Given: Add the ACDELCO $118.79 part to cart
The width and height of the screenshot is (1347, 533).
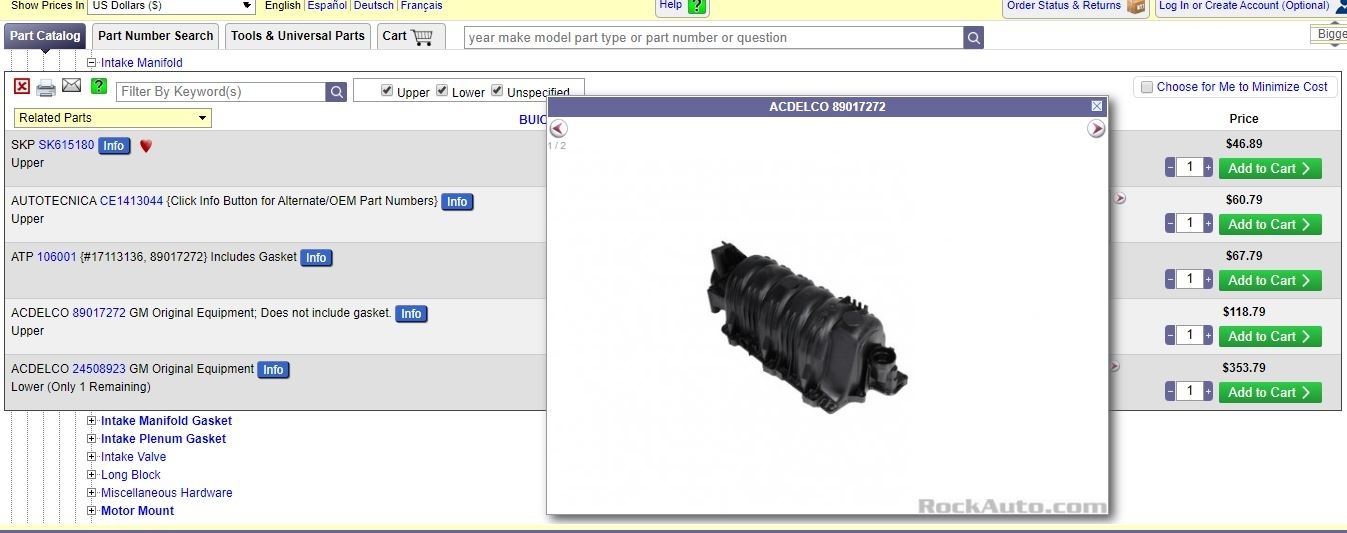Looking at the screenshot, I should click(1270, 337).
